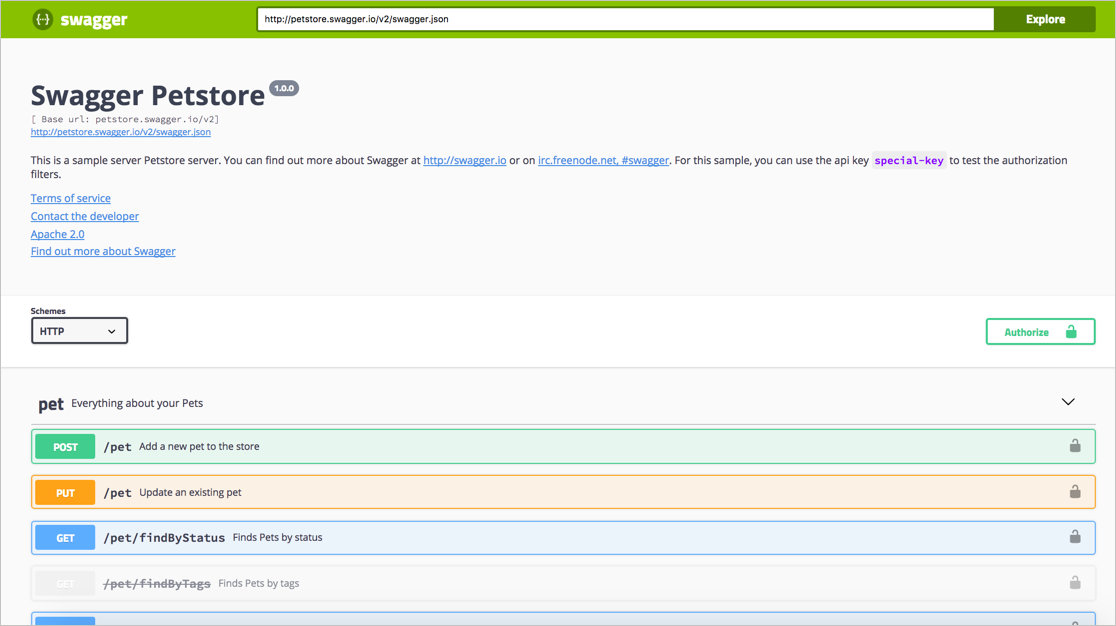
Task: Click the Explore button
Action: point(1044,18)
